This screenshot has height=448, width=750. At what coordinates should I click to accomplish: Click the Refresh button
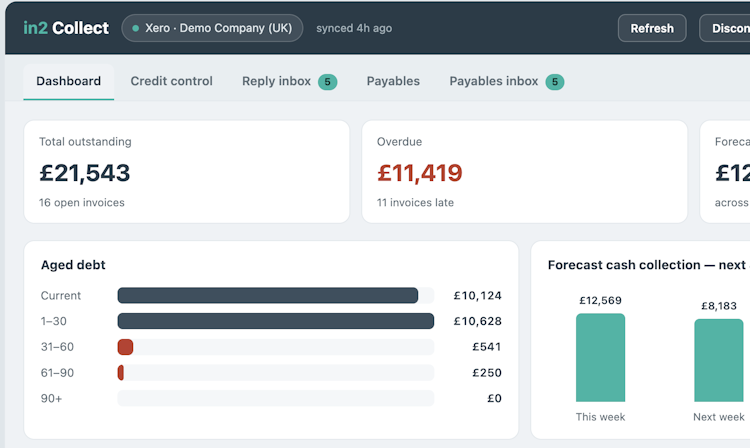click(x=652, y=28)
